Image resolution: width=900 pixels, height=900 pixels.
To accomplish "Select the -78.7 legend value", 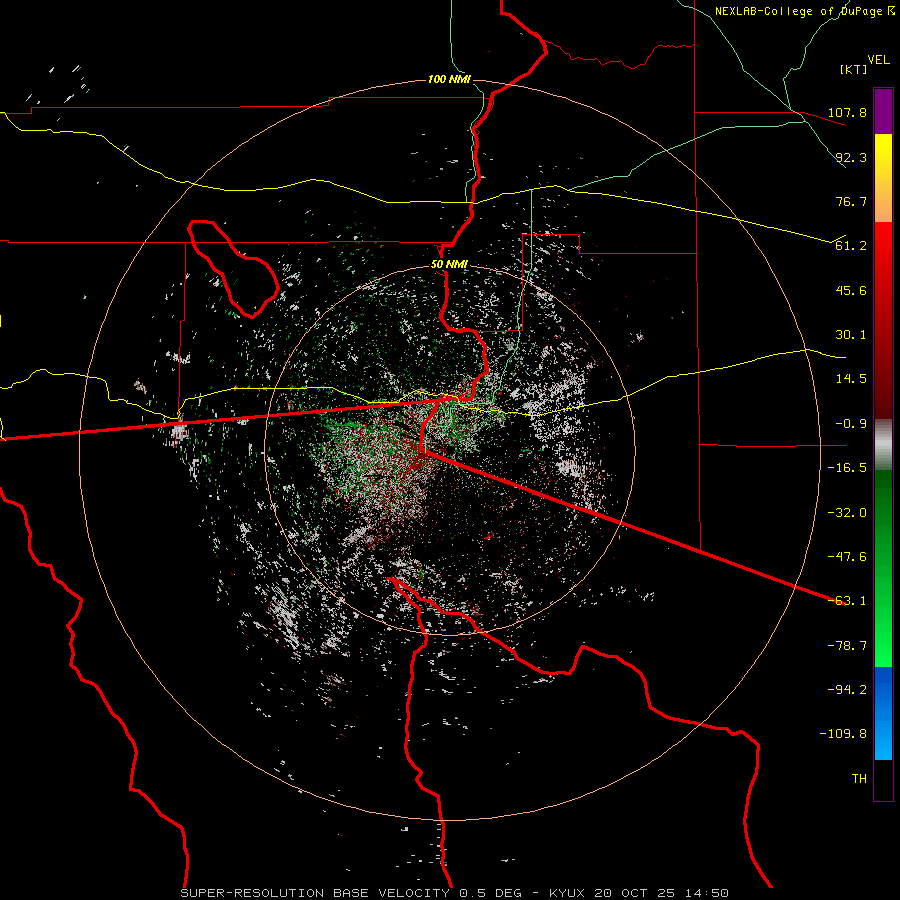I will pyautogui.click(x=847, y=645).
